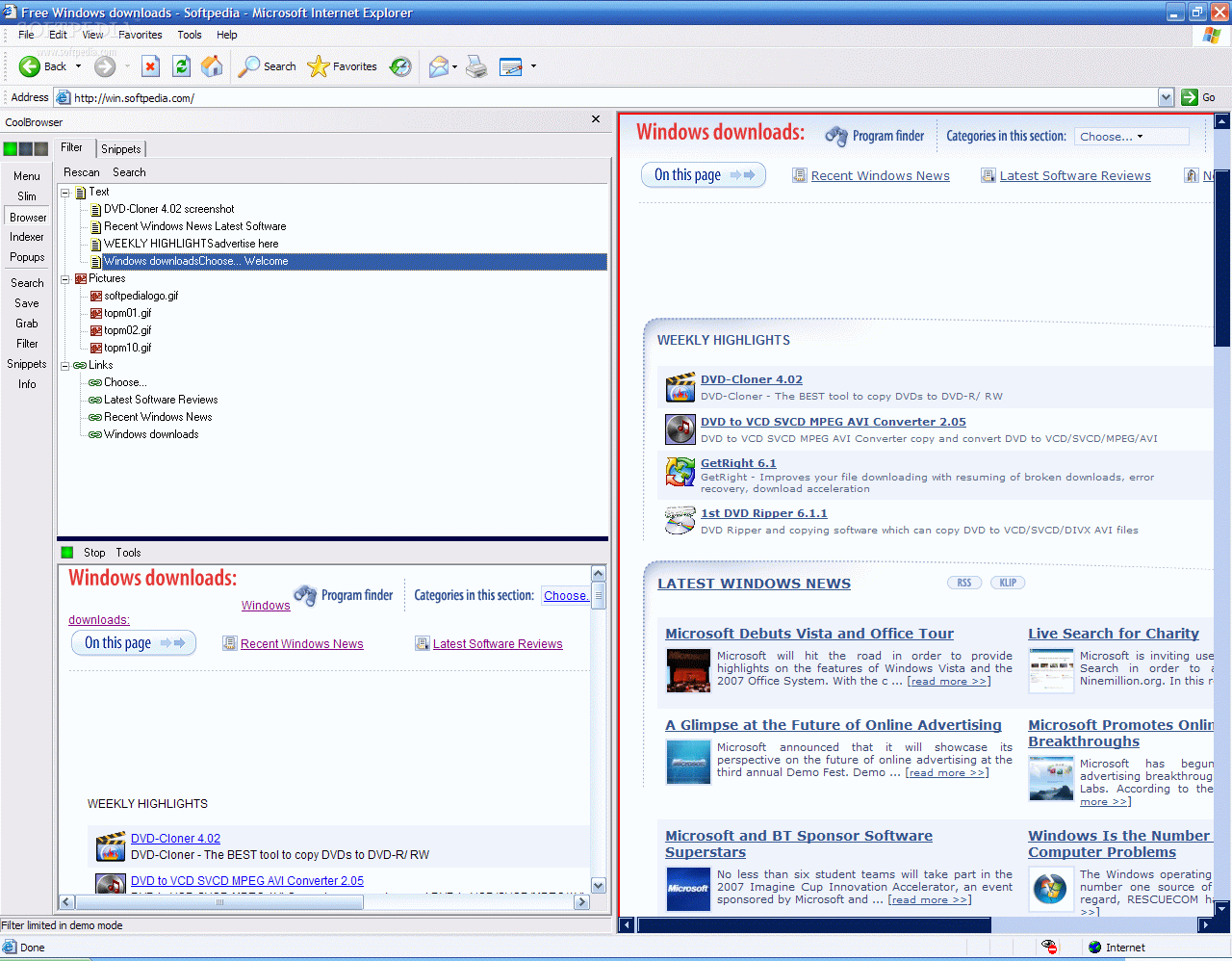This screenshot has height=961, width=1232.
Task: Open the Favorites star in the toolbar
Action: click(x=319, y=66)
